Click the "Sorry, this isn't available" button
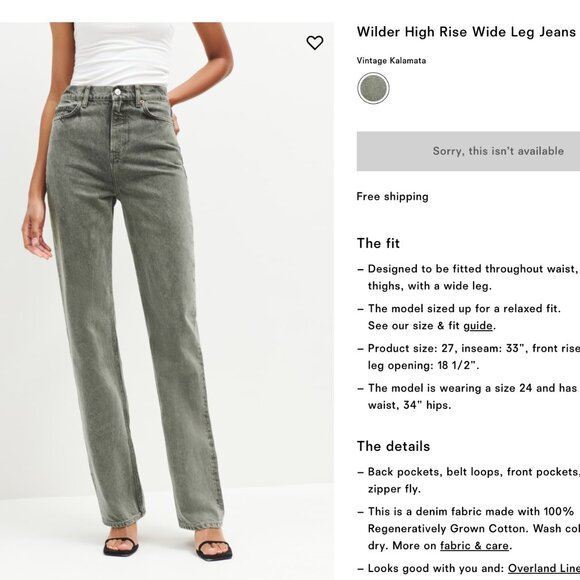Image resolution: width=580 pixels, height=580 pixels. pyautogui.click(x=468, y=151)
